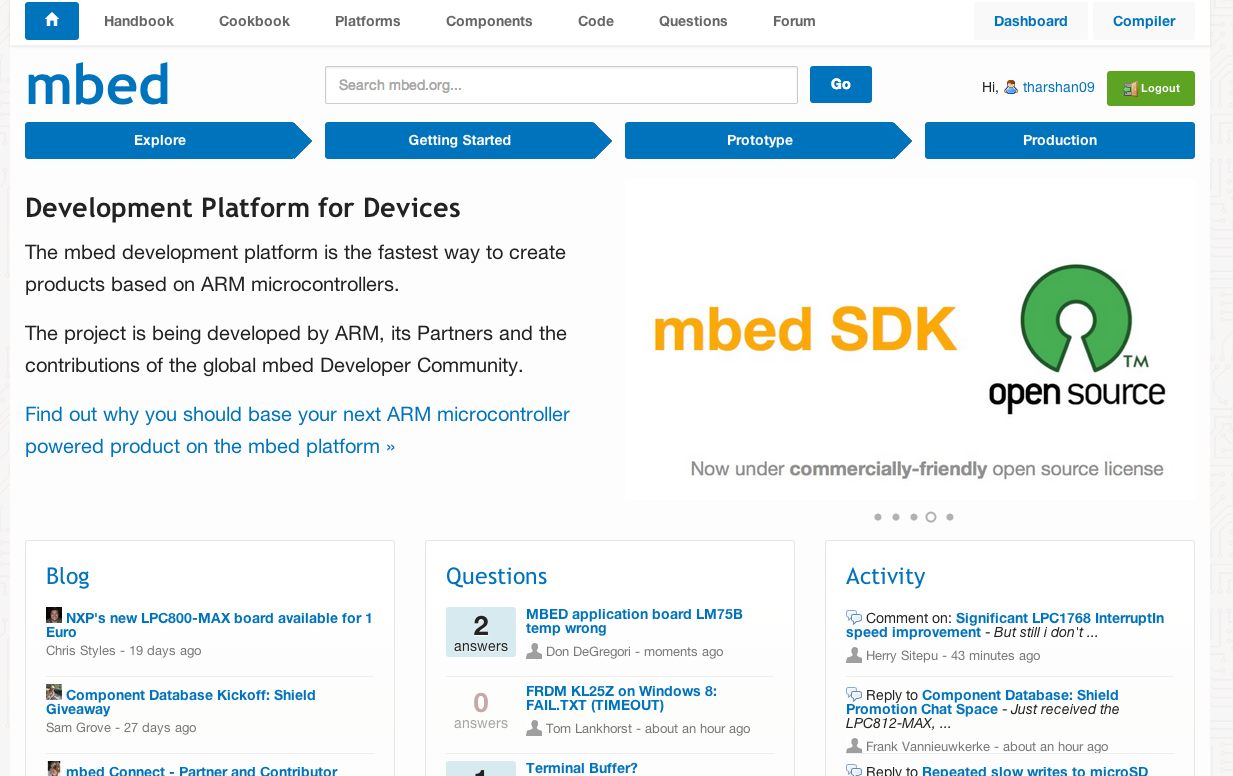
Task: Open the Cookbook menu item
Action: tap(254, 21)
